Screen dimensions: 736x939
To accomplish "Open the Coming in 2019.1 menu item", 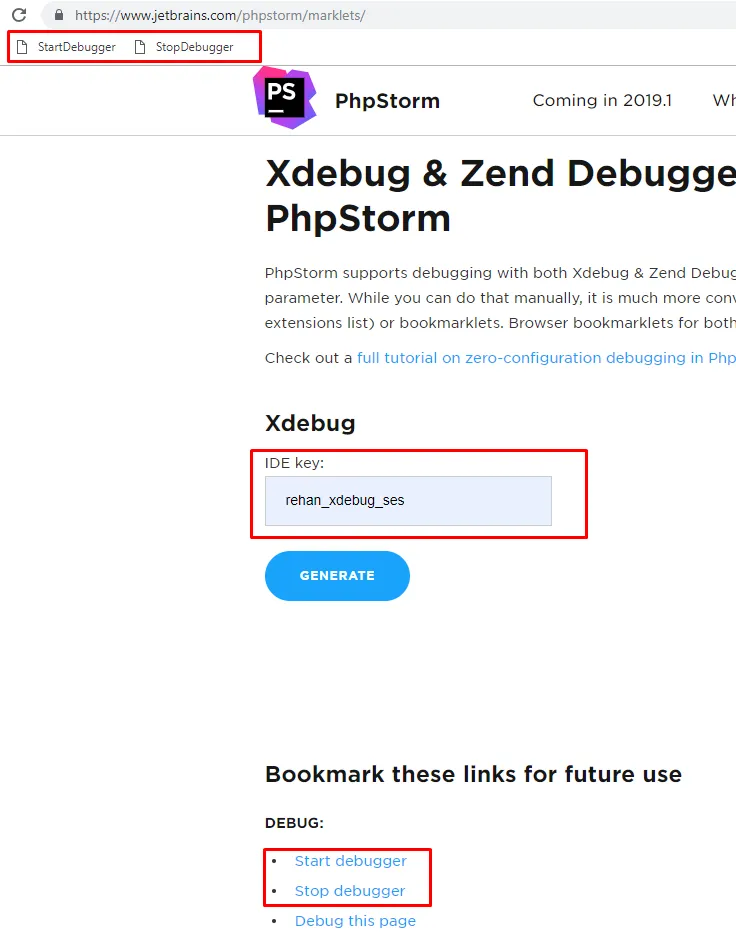I will (602, 100).
